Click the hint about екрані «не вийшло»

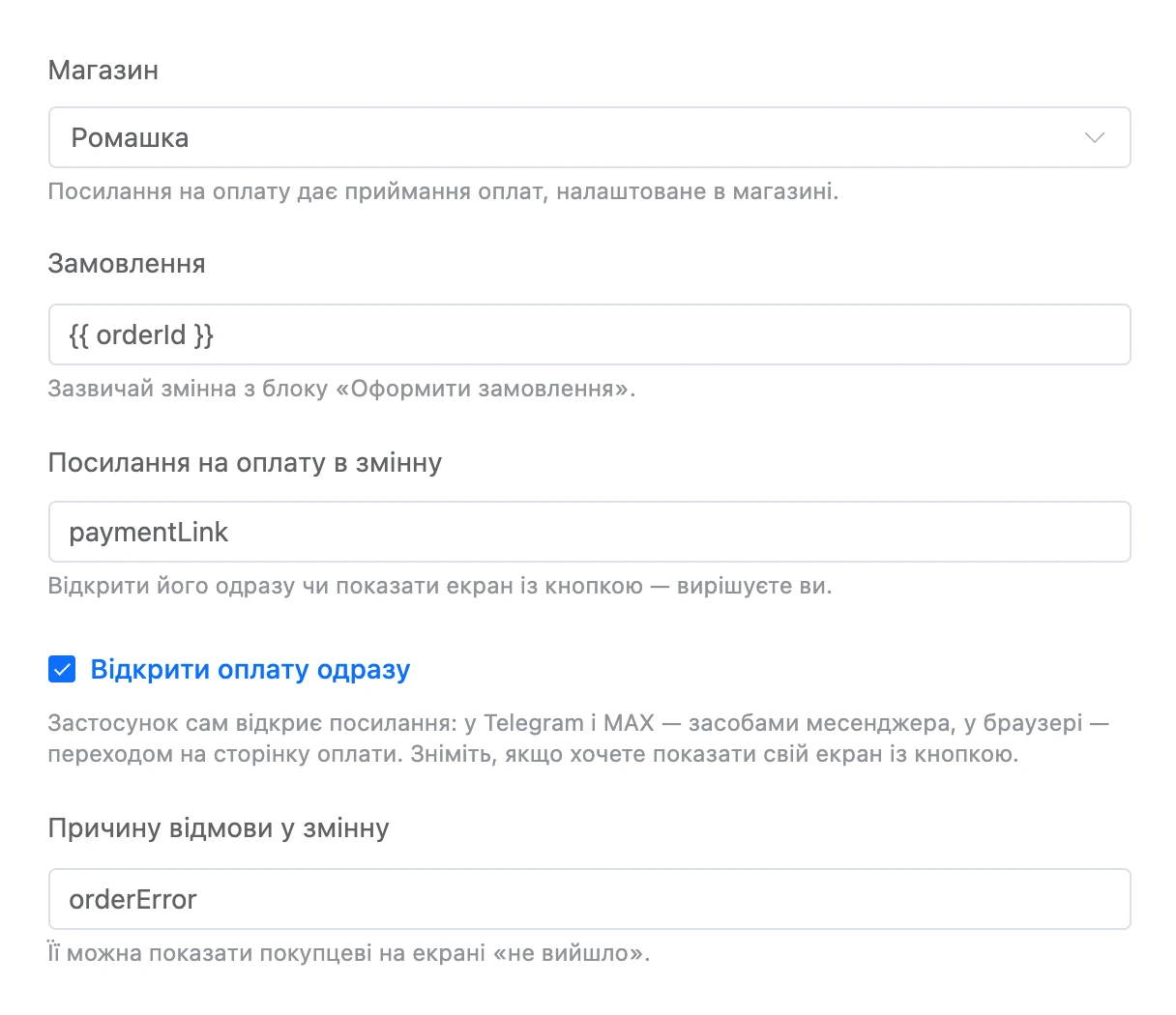click(x=349, y=953)
